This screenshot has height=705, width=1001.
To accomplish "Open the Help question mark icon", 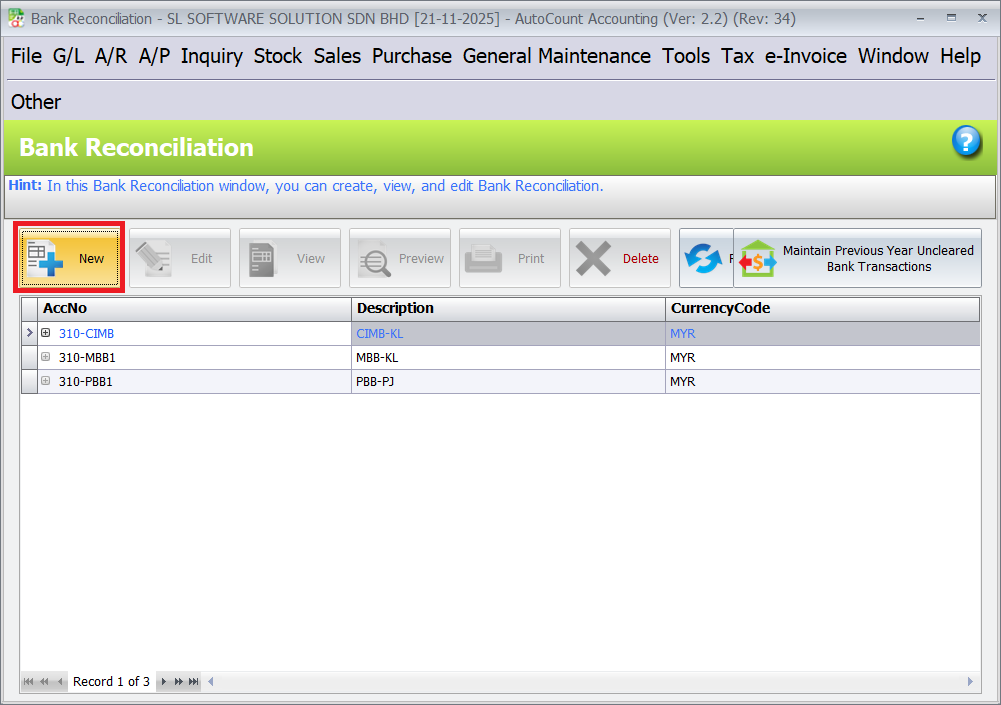I will 966,143.
